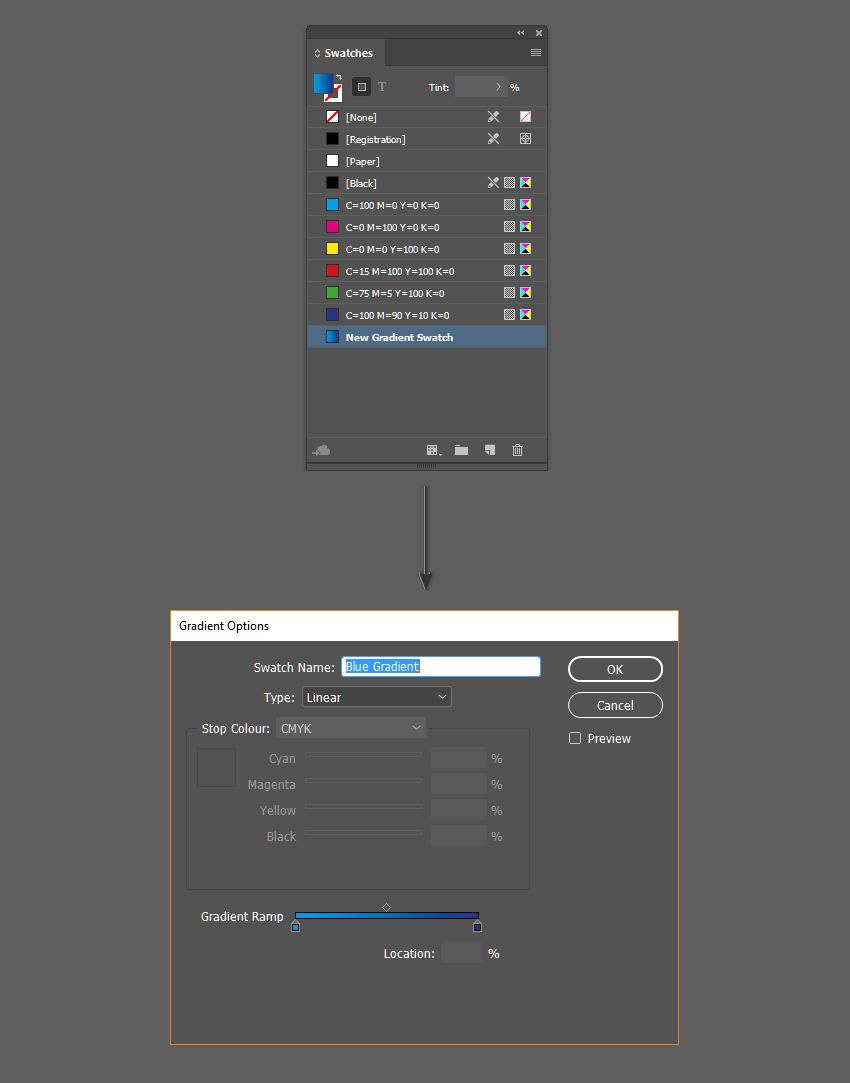Screen dimensions: 850x1083
Task: Create a new colour group folder icon
Action: [x=461, y=450]
